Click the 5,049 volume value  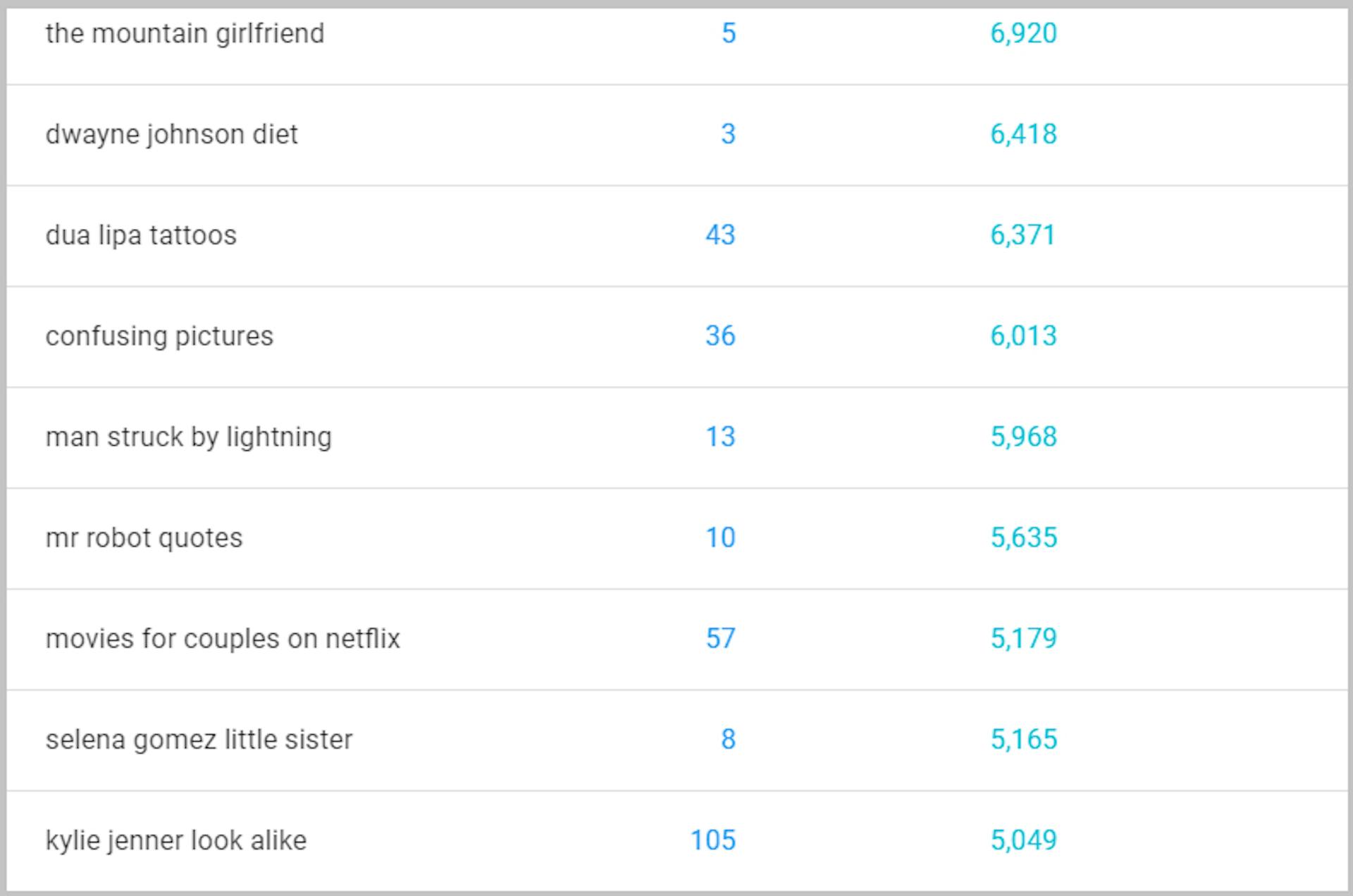1023,840
